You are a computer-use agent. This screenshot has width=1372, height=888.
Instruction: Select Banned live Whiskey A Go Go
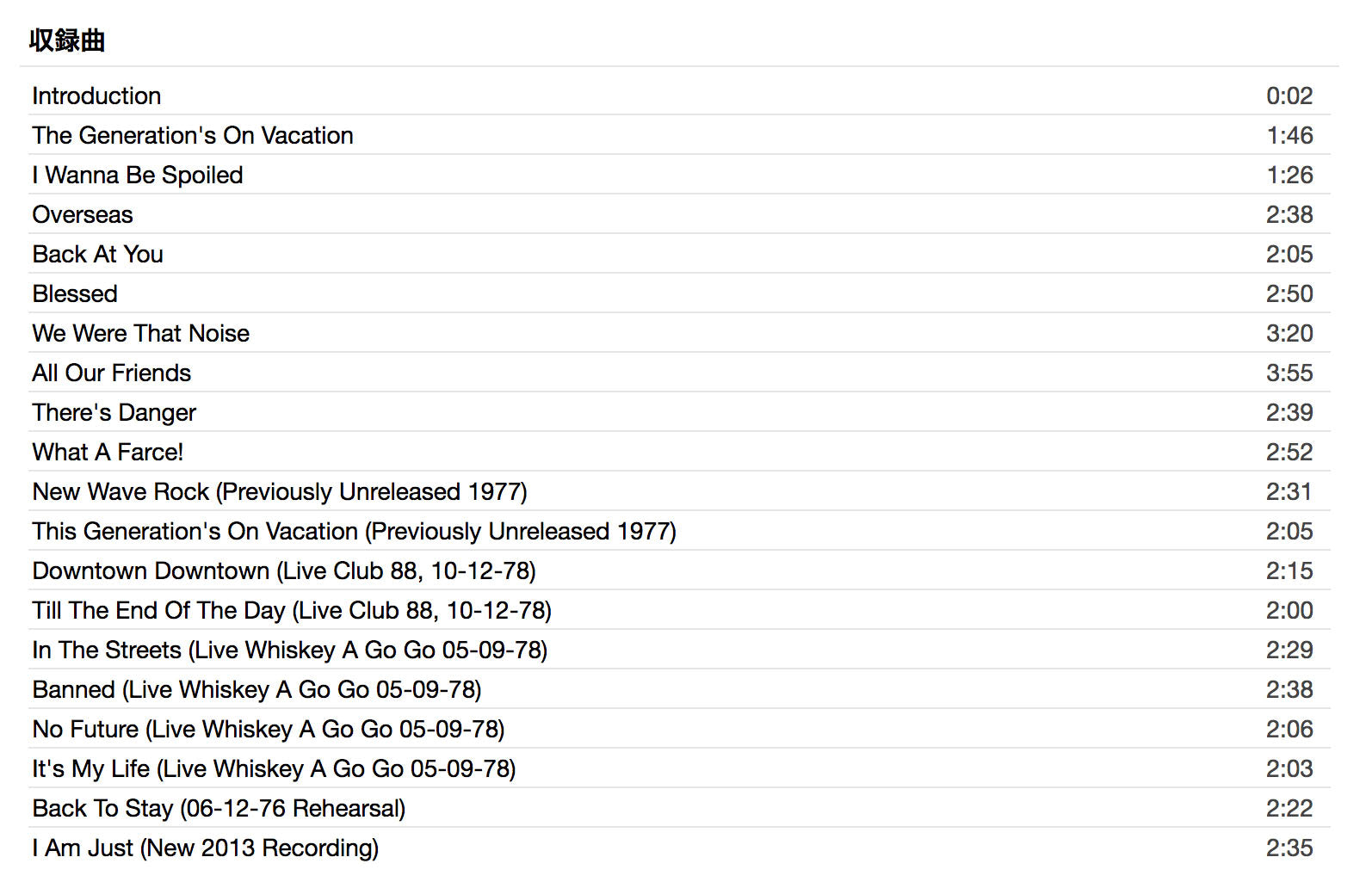pos(256,689)
